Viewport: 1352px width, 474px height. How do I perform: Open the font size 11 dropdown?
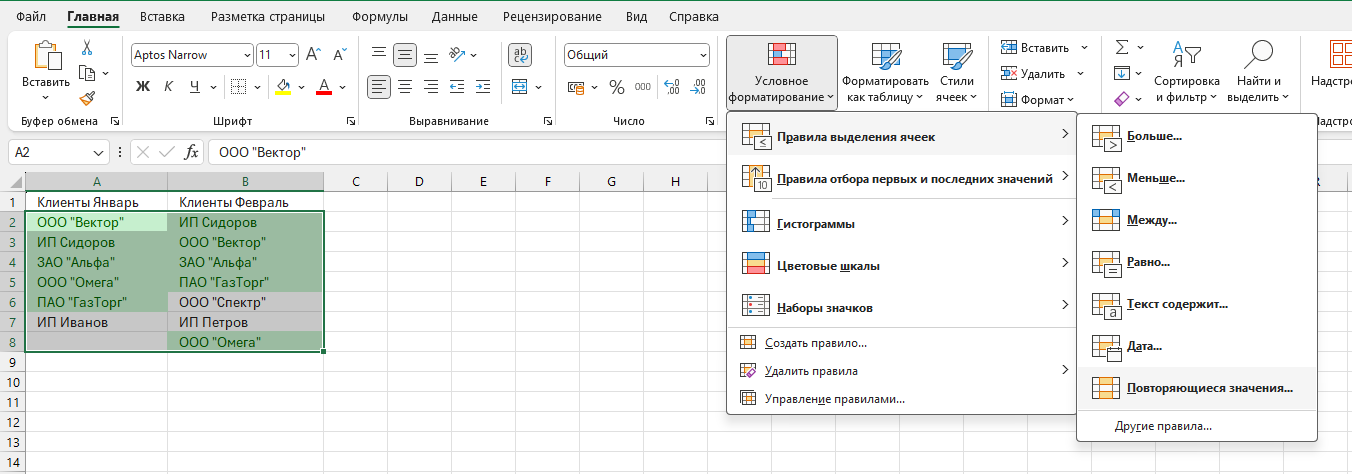click(292, 55)
